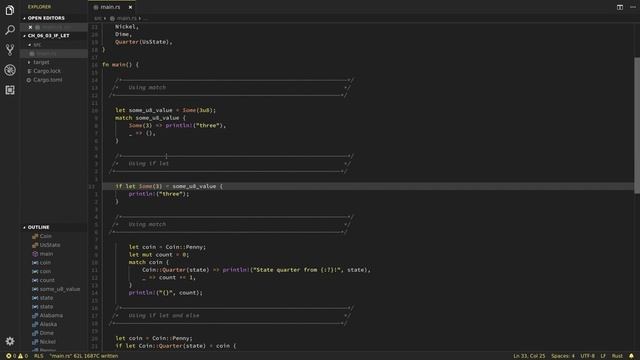This screenshot has height=360, width=640.
Task: Click the Explorer panel title
Action: tap(39, 7)
